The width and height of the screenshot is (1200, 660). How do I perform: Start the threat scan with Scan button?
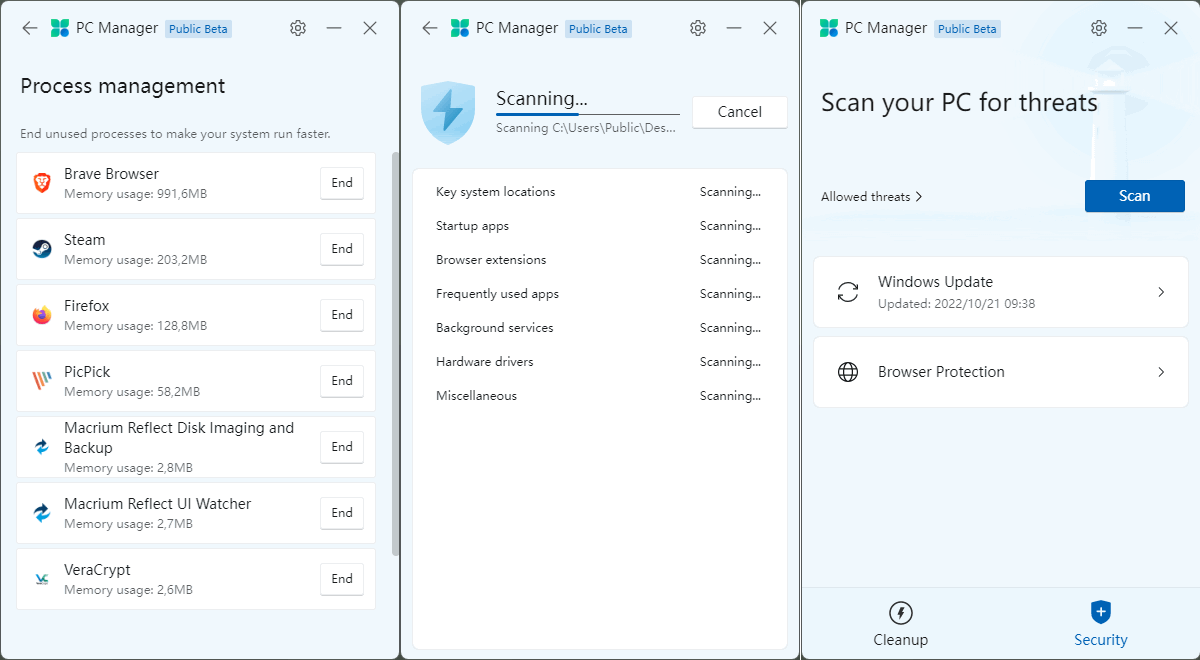[x=1134, y=196]
